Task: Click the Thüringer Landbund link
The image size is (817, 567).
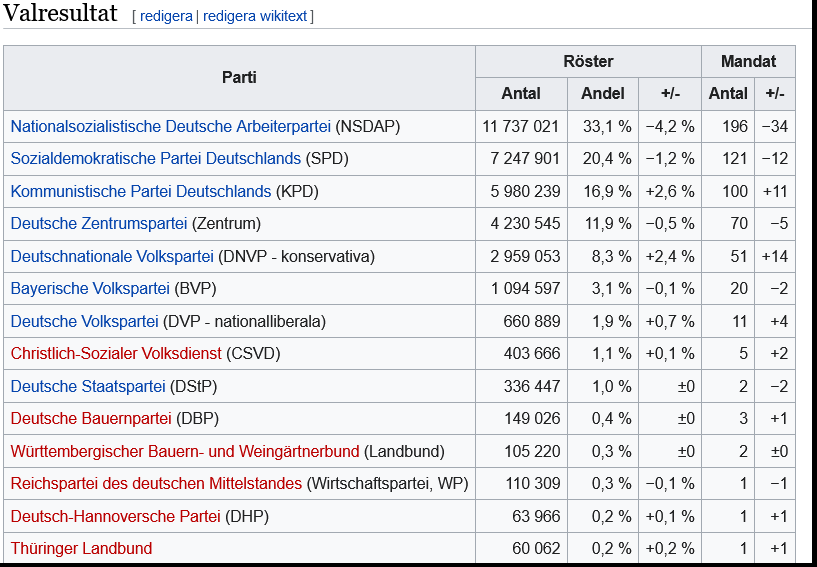Action: tap(81, 548)
